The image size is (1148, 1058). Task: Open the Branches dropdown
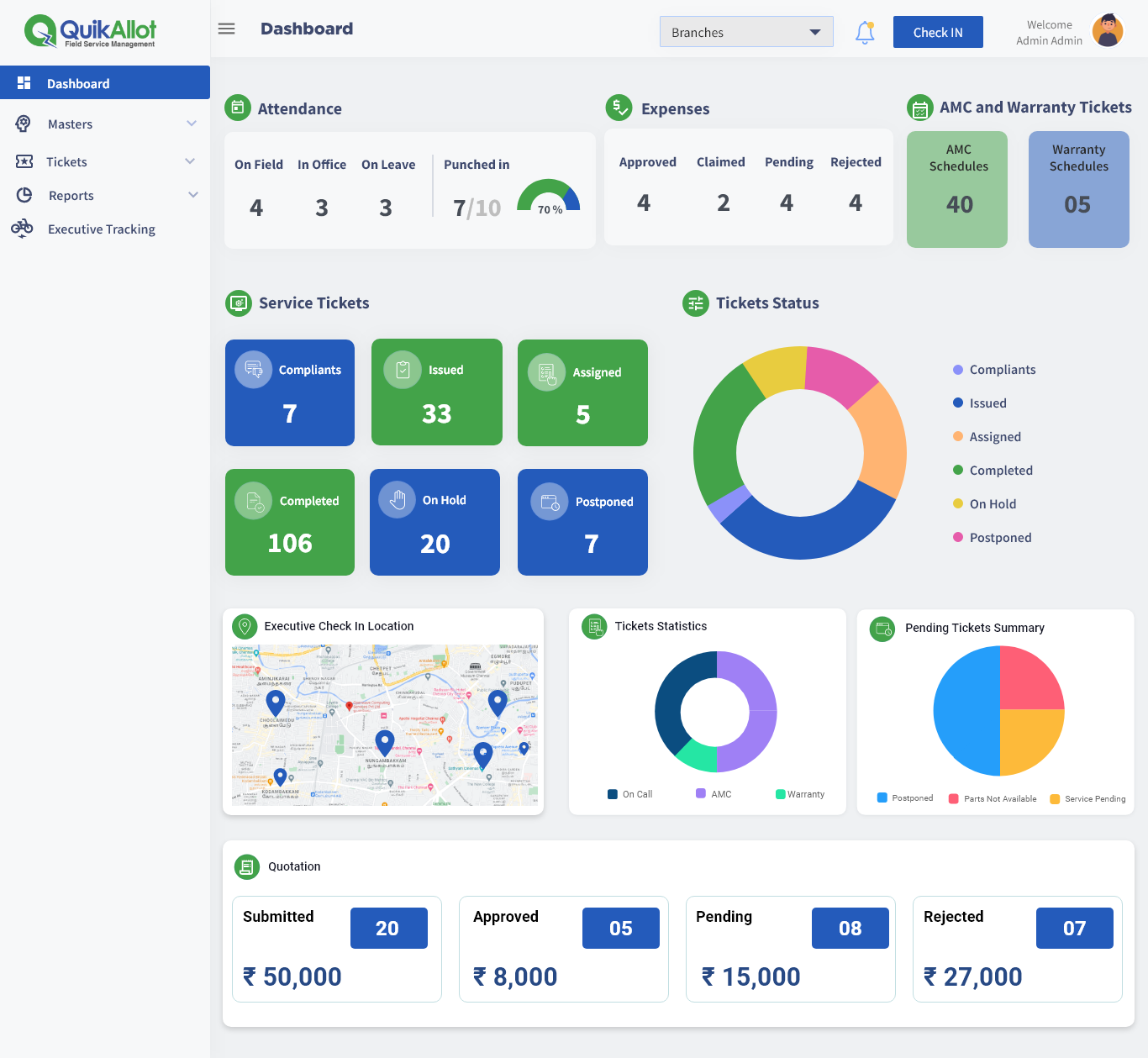746,31
